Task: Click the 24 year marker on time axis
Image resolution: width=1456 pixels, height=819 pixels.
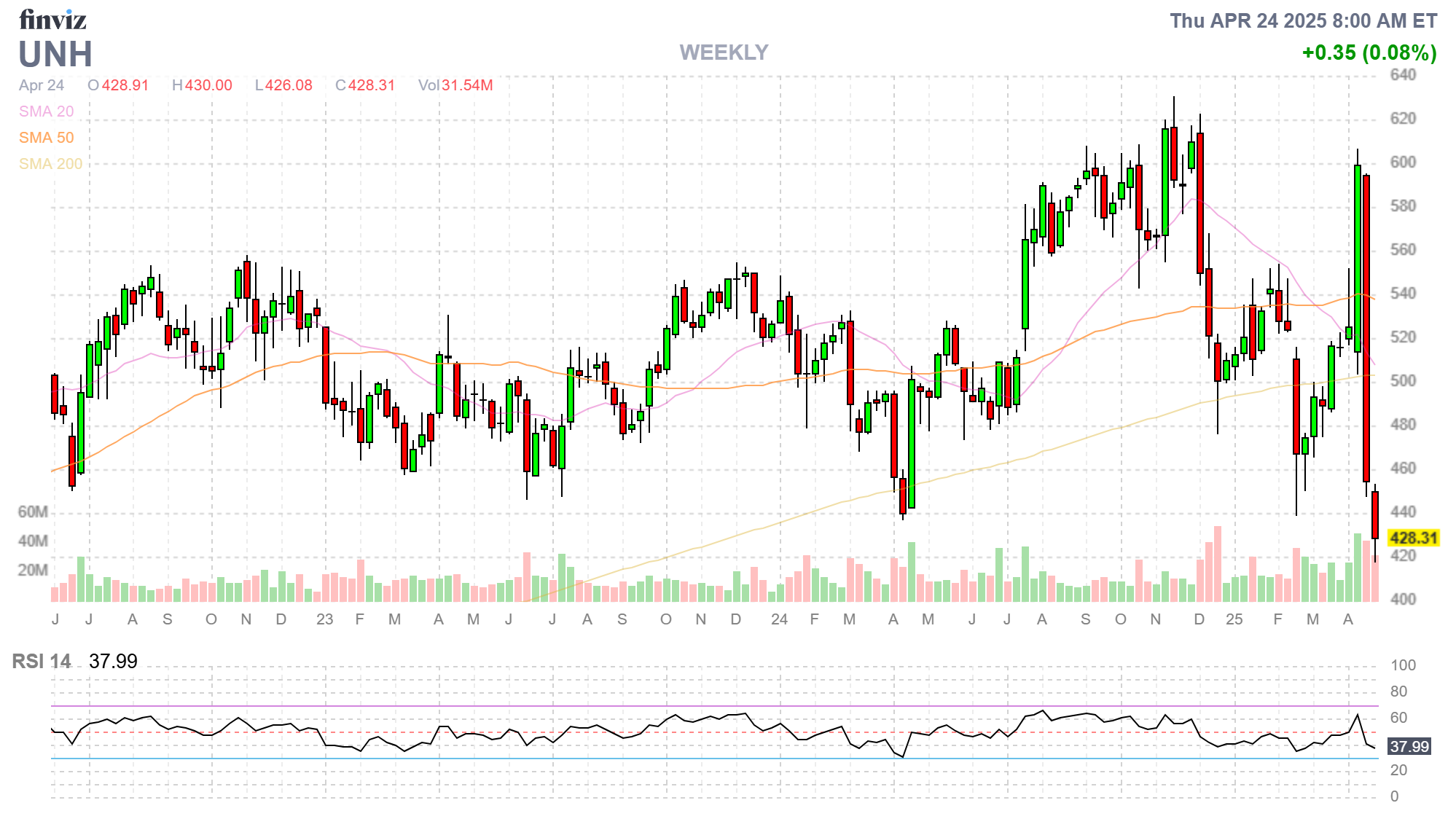Action: (779, 619)
